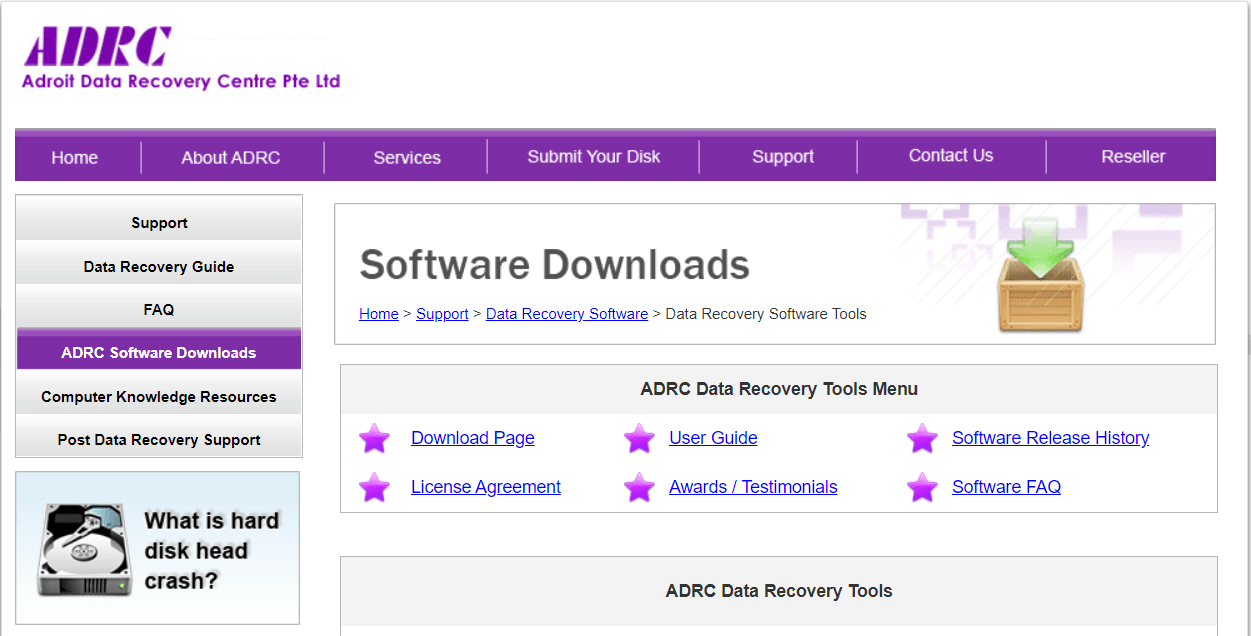Open the User Guide link
Image resolution: width=1251 pixels, height=636 pixels.
(x=713, y=438)
